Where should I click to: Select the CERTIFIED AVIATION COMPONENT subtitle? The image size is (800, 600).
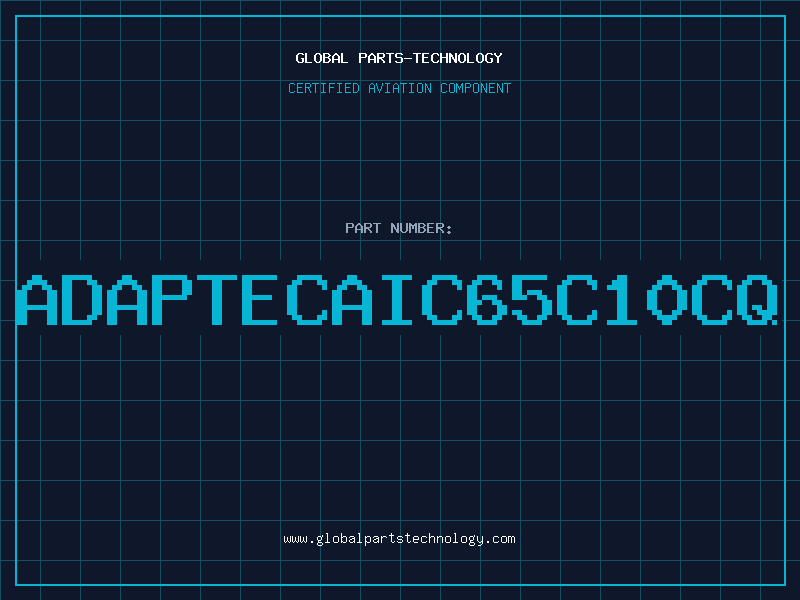coord(399,88)
